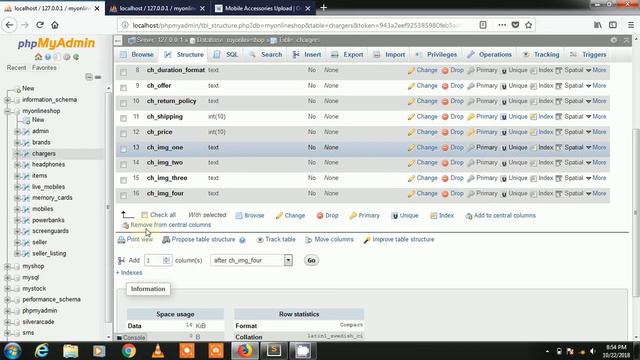Open More dropdown for ch_img_four row
640x360 pixels.
coord(596,193)
